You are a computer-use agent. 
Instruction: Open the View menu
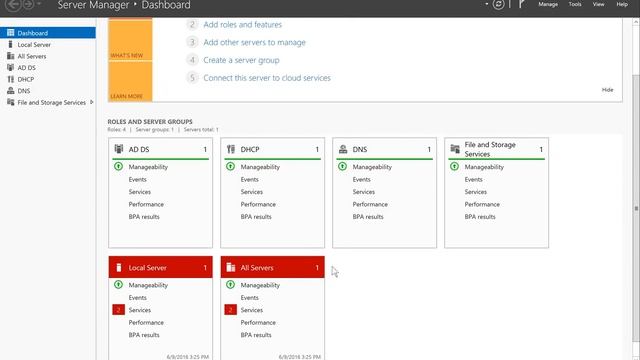pyautogui.click(x=598, y=4)
